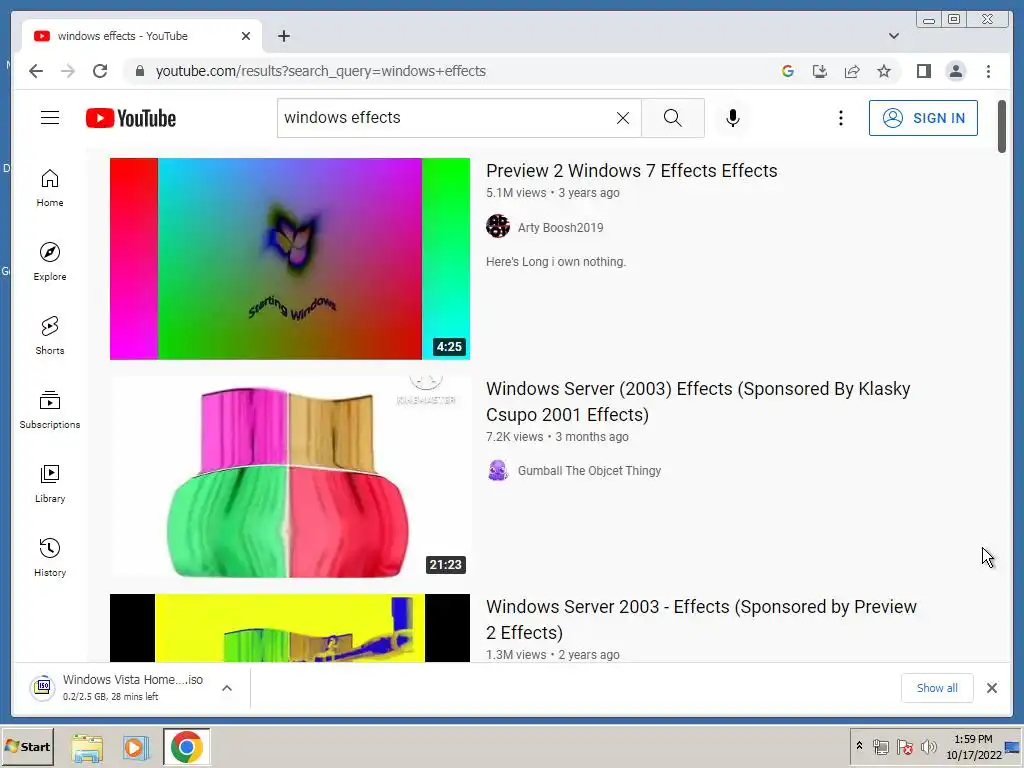Open a new browser tab
The image size is (1024, 768).
(x=283, y=36)
